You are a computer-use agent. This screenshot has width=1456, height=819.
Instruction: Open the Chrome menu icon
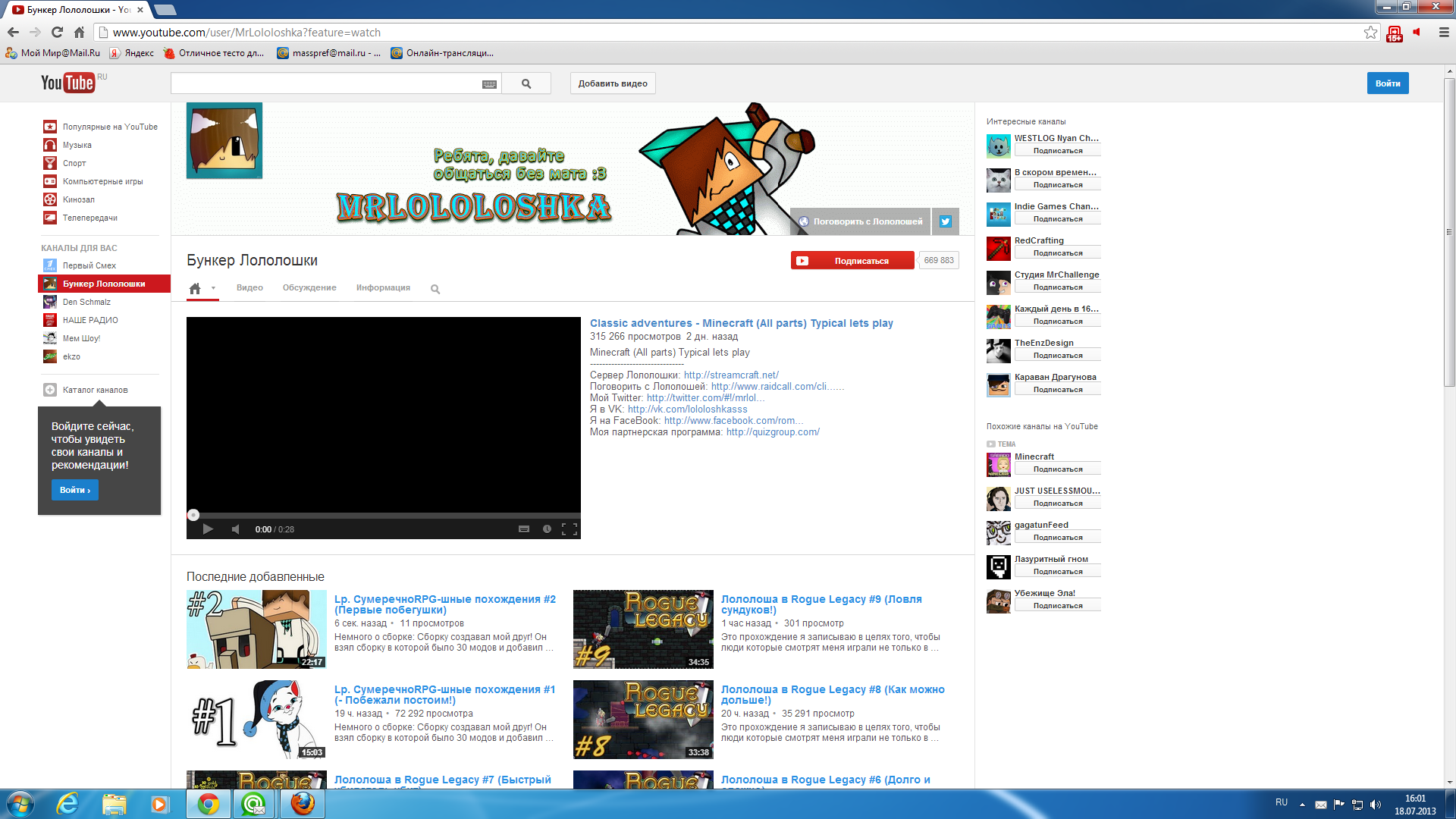click(x=1444, y=33)
